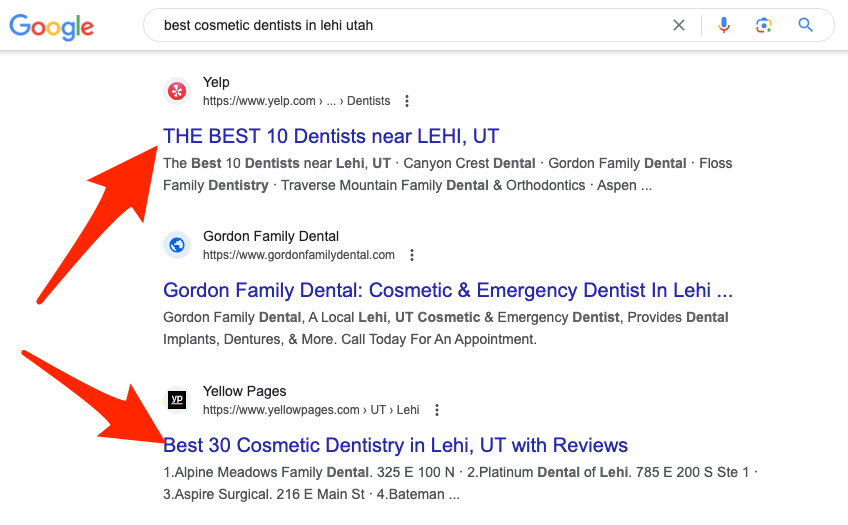This screenshot has width=848, height=525.
Task: Click the gordonfamilydental.com URL
Action: click(299, 255)
